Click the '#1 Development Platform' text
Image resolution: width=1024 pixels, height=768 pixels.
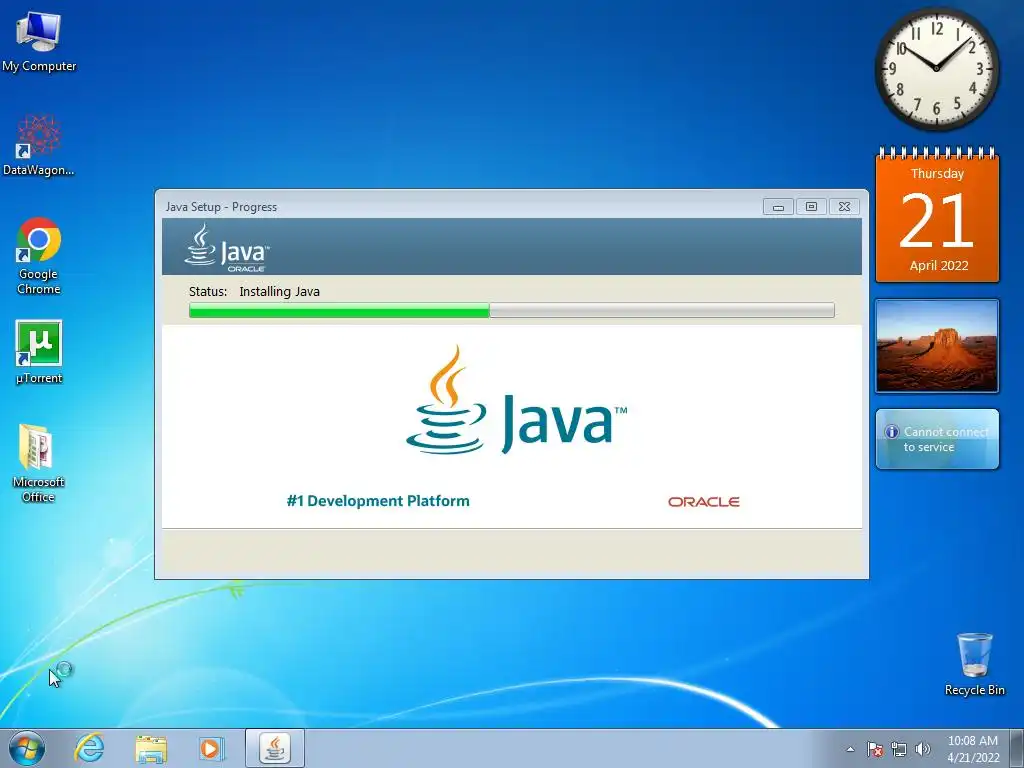[x=378, y=501]
